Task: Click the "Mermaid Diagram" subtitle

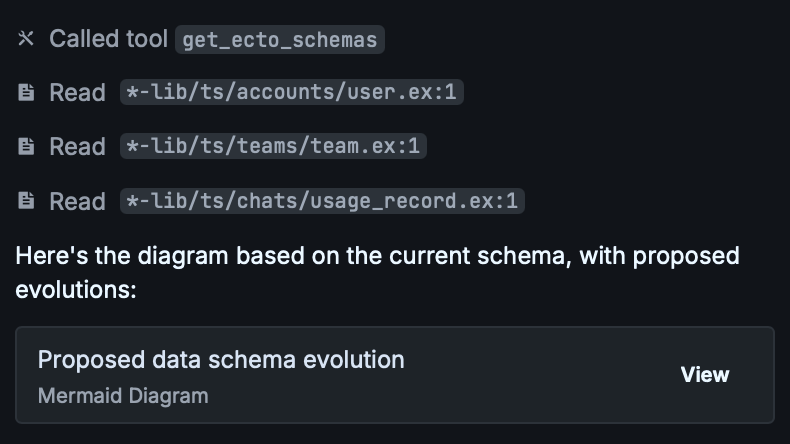Action: click(123, 395)
